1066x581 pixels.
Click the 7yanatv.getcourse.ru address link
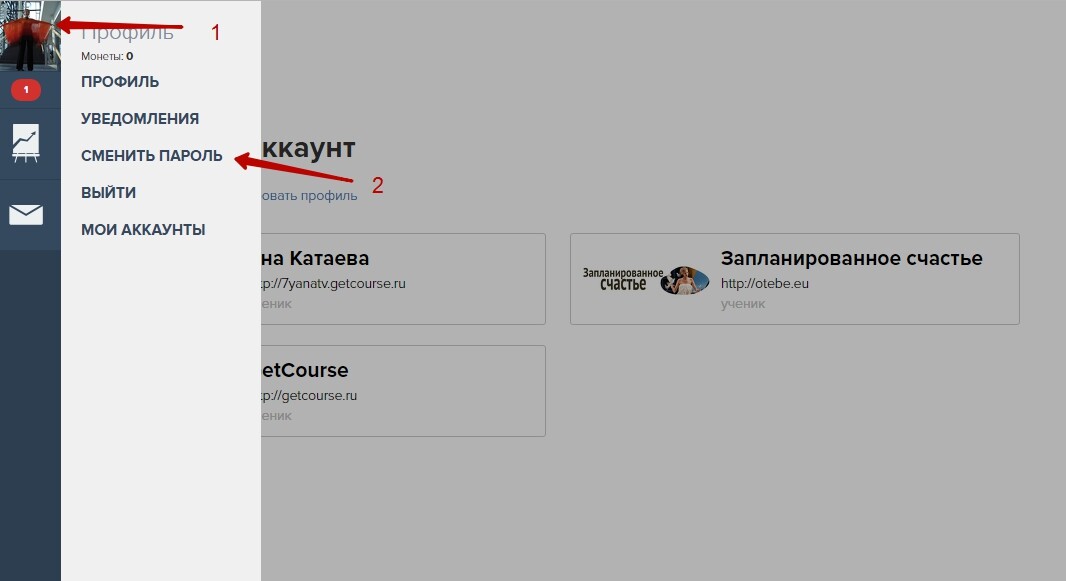pyautogui.click(x=333, y=283)
